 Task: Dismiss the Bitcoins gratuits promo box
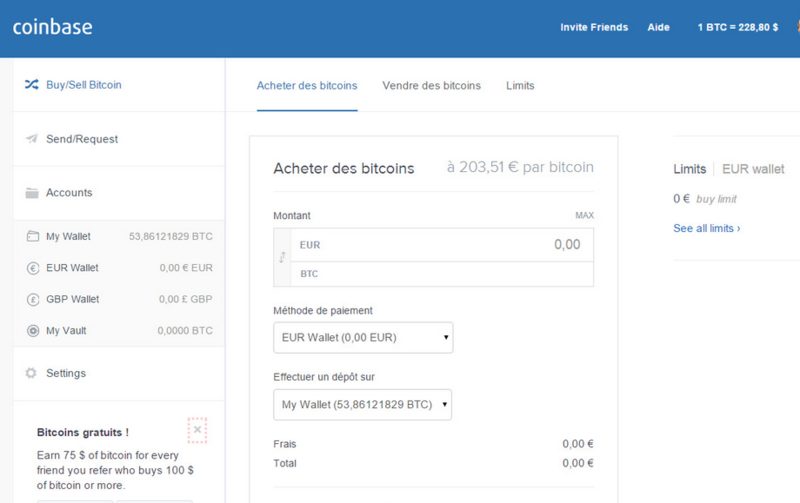pyautogui.click(x=197, y=430)
